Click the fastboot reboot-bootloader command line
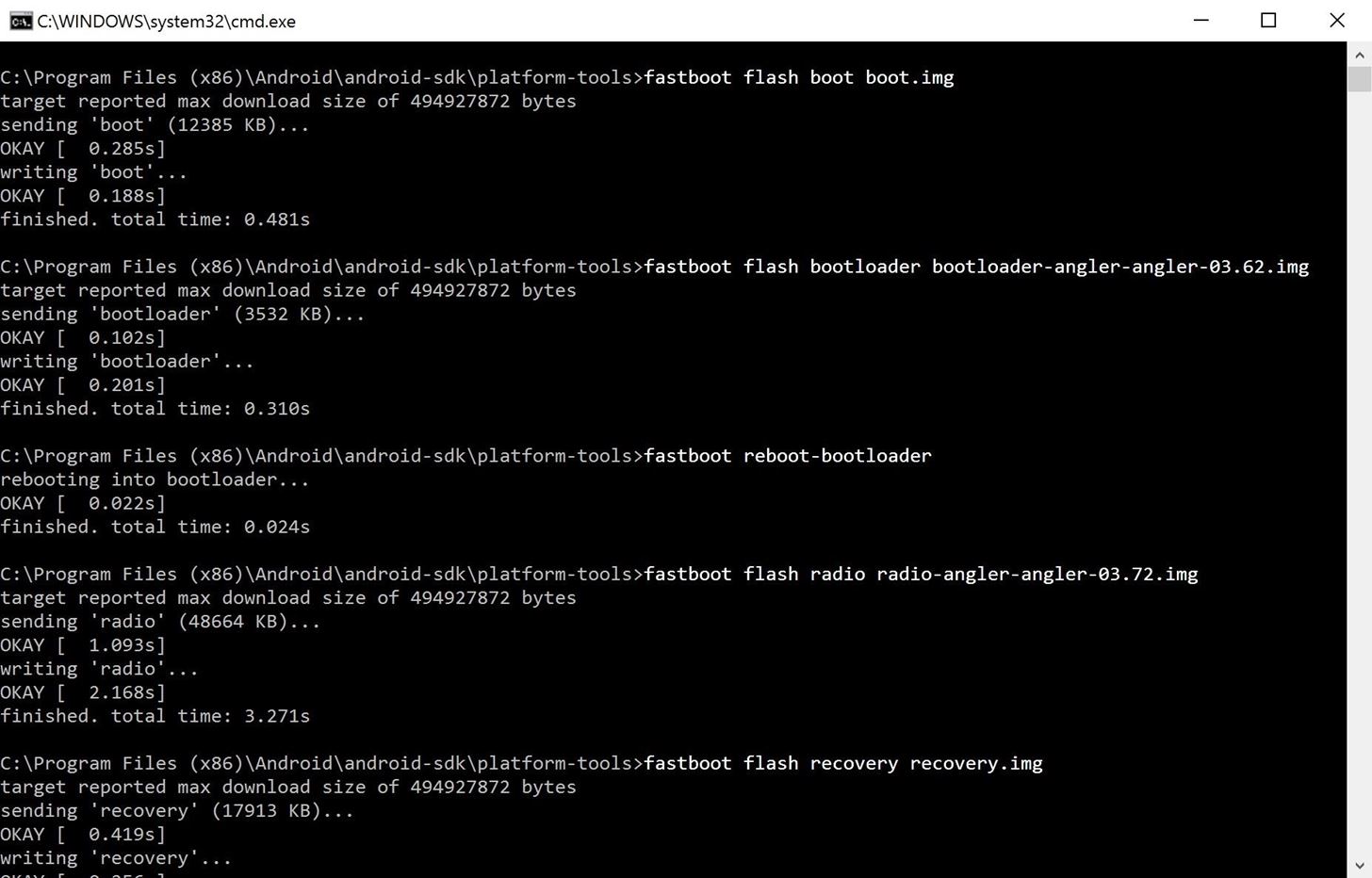1372x878 pixels. pyautogui.click(x=787, y=455)
